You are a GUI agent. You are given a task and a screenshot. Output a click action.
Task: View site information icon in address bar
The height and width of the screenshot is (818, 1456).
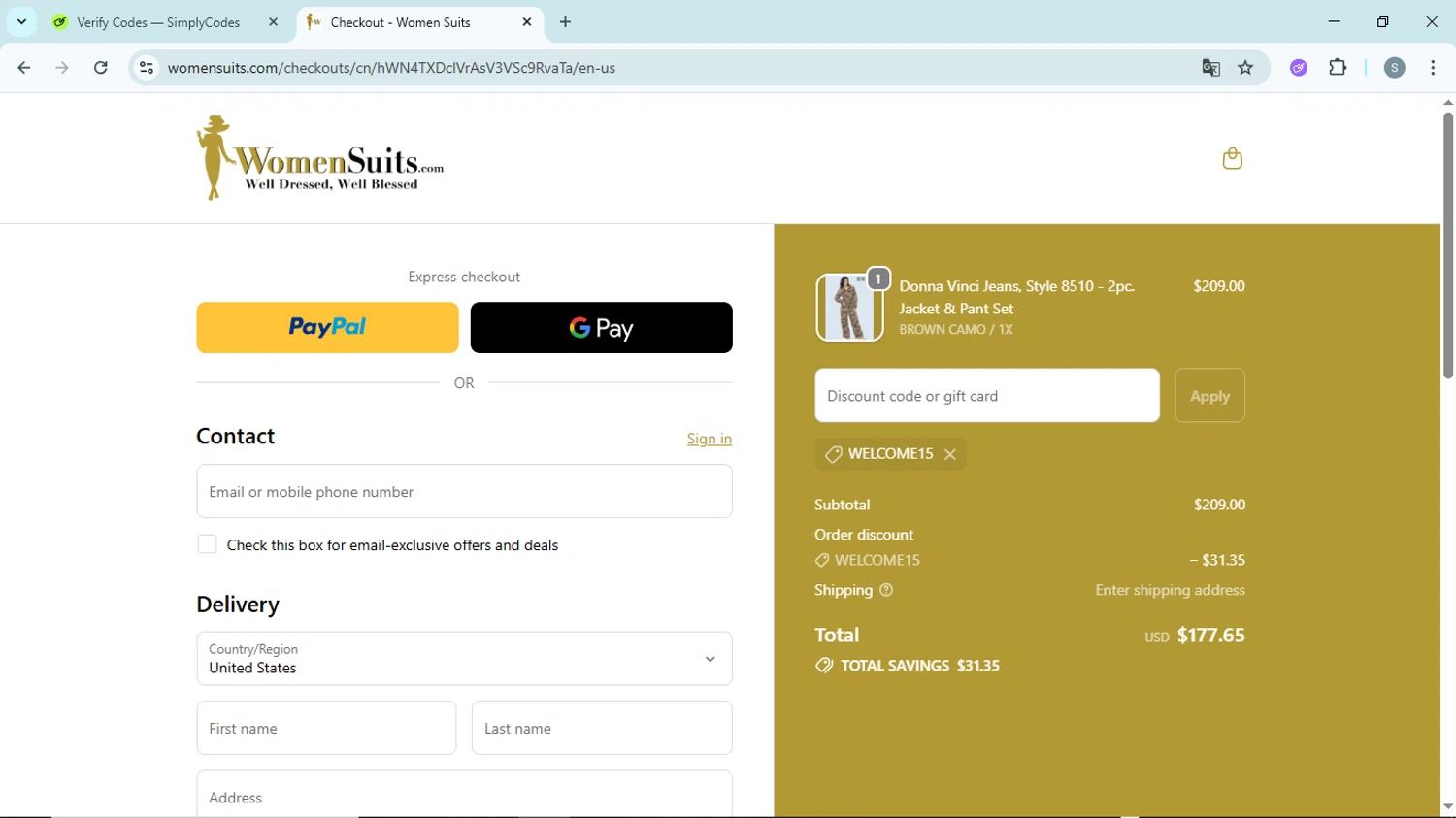(x=147, y=68)
